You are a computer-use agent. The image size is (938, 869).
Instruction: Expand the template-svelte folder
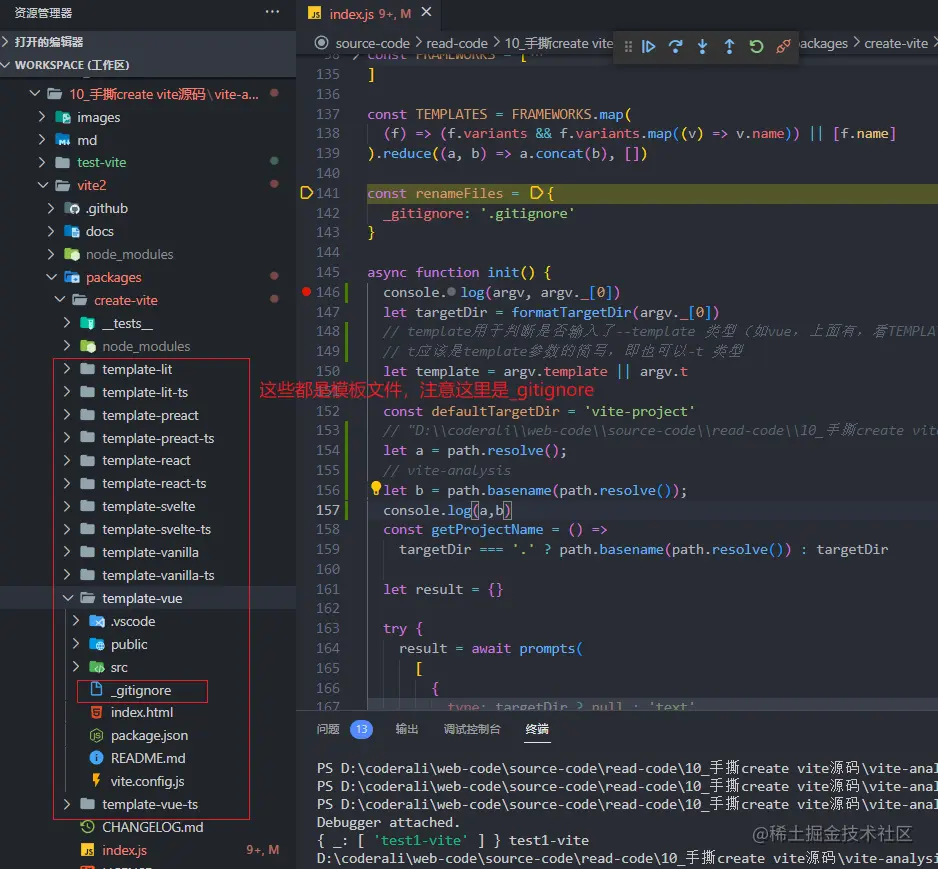click(x=148, y=507)
